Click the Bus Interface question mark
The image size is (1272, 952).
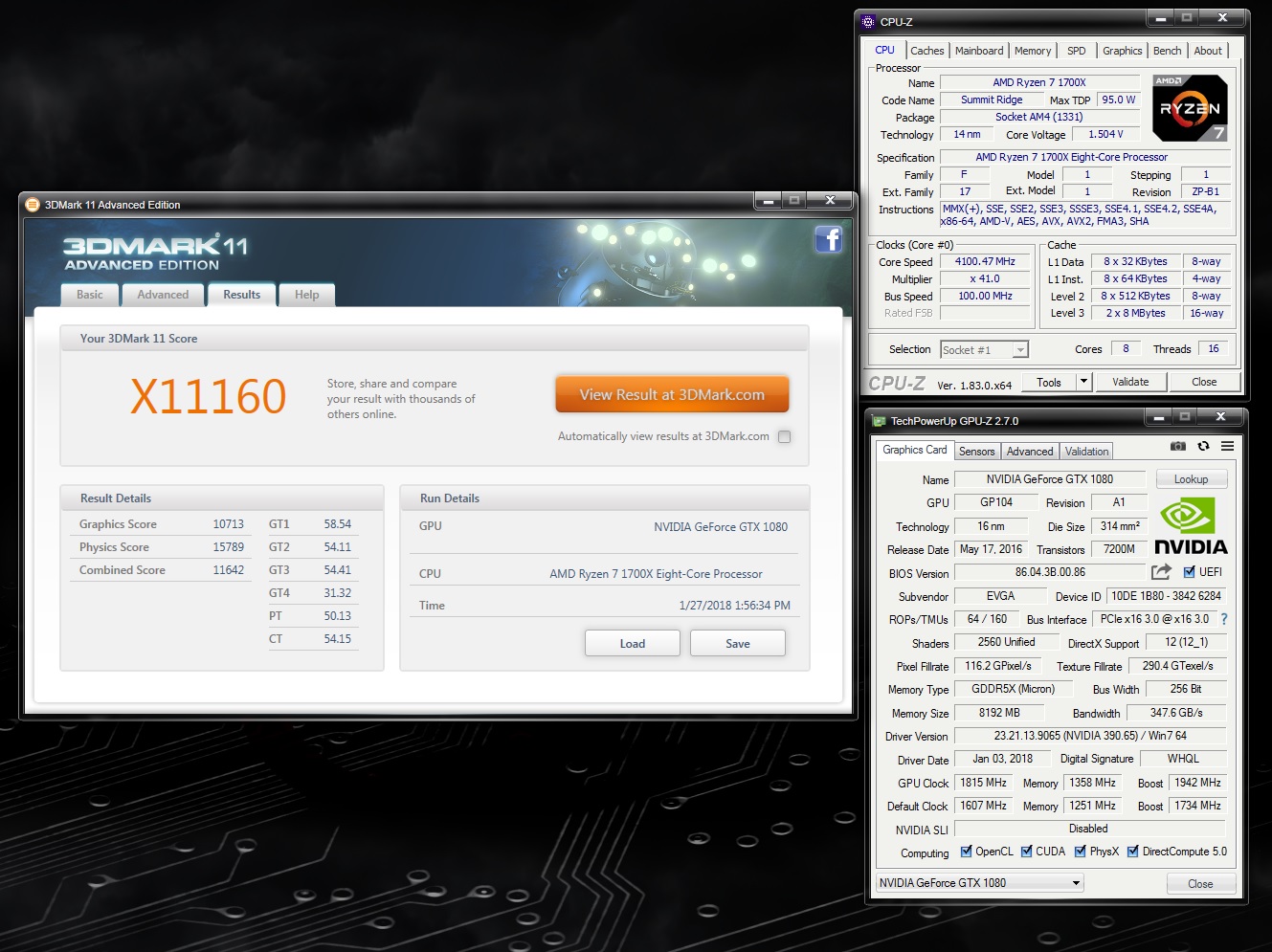click(x=1223, y=619)
